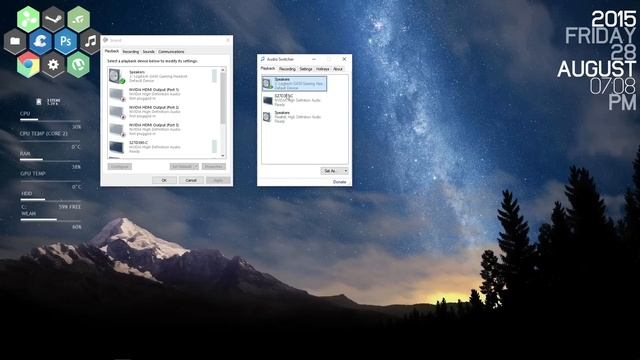
Task: Close the Audio Switcher window
Action: click(x=344, y=59)
